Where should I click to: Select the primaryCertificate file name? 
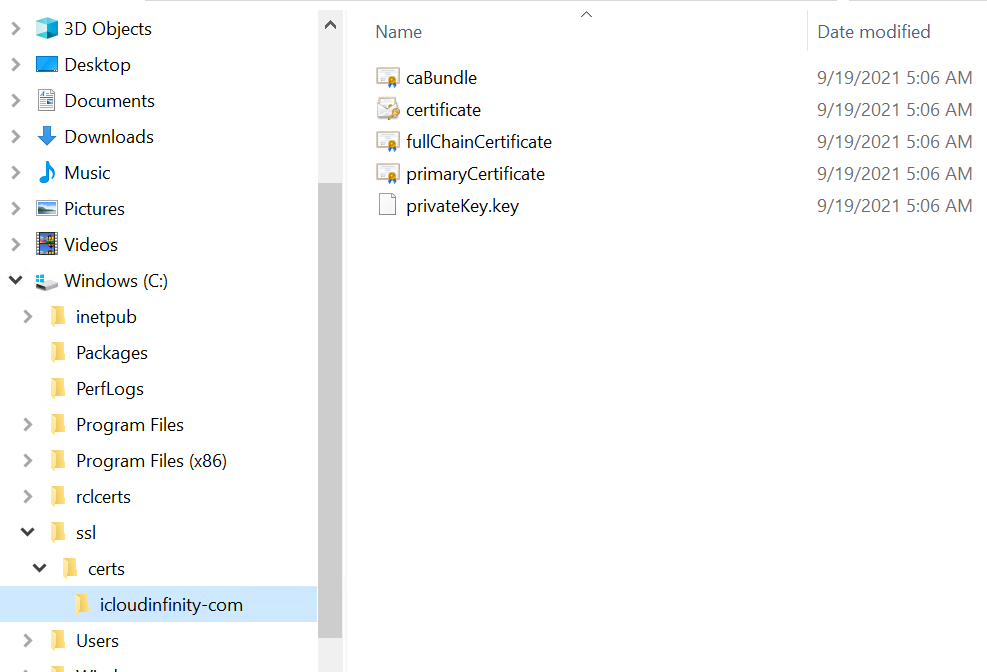click(x=475, y=174)
